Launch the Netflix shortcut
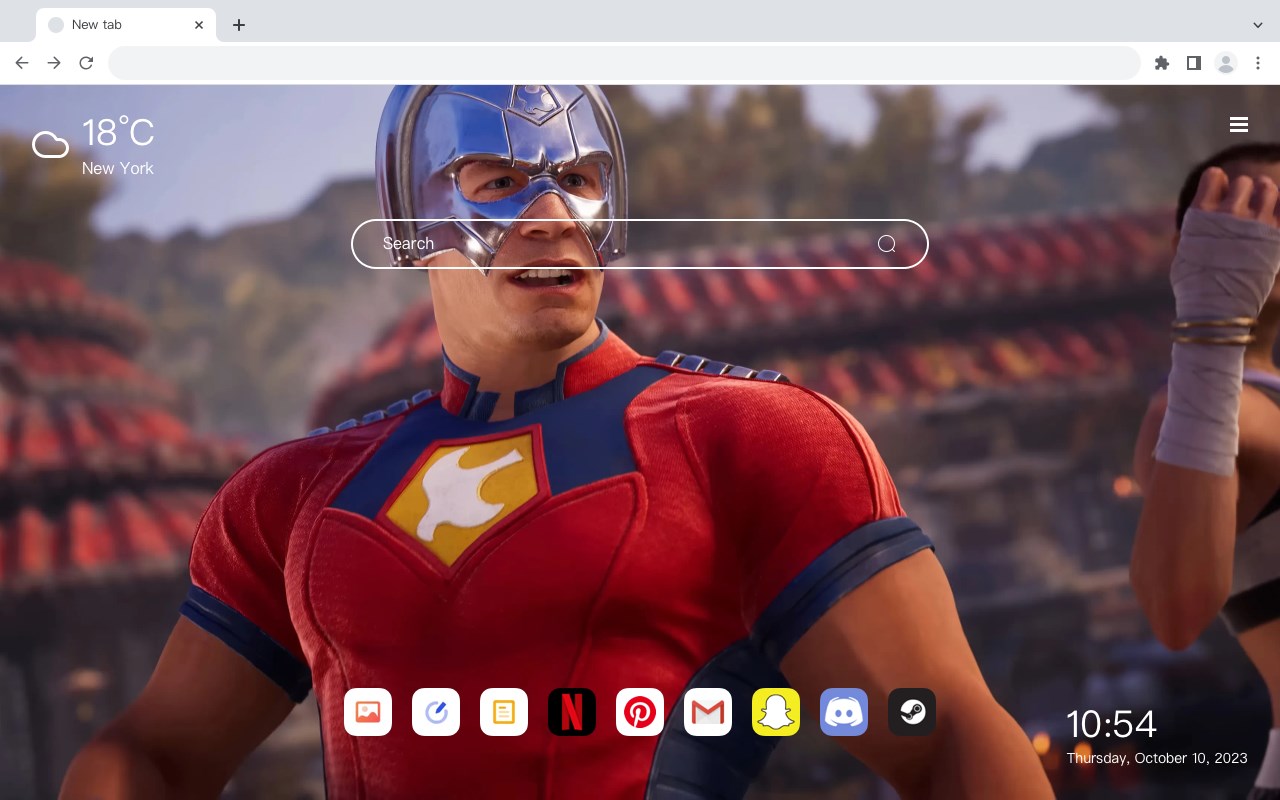Screen dimensions: 1280x800 click(x=572, y=712)
